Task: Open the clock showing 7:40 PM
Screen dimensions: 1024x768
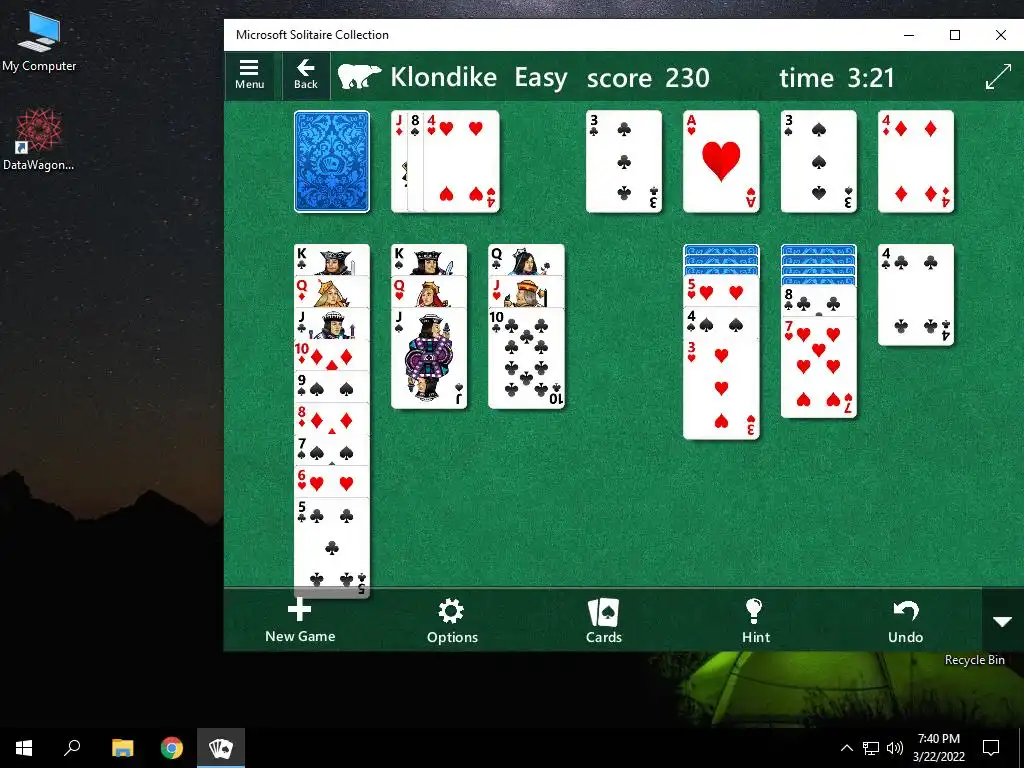Action: (938, 748)
